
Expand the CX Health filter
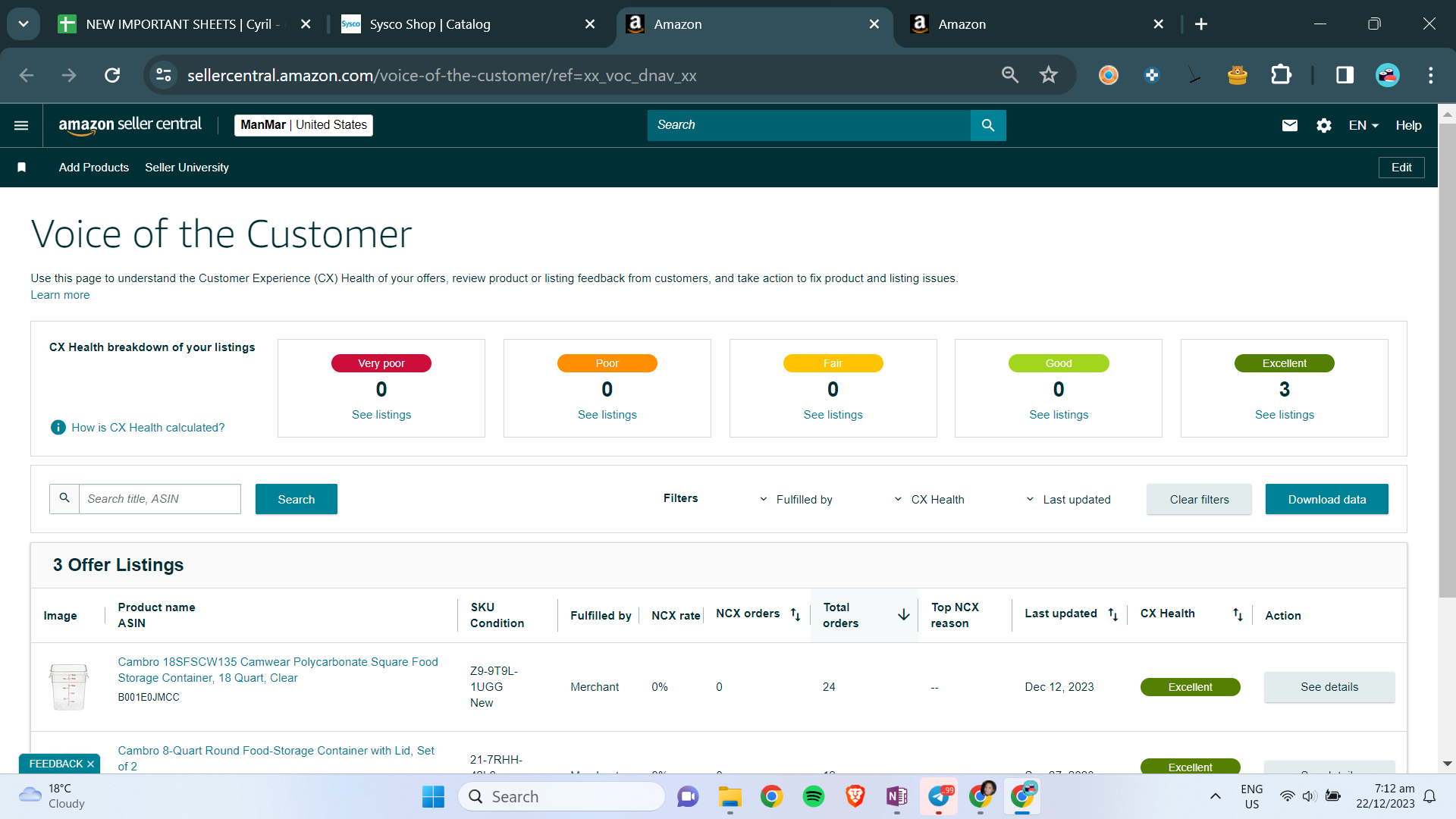click(x=929, y=500)
